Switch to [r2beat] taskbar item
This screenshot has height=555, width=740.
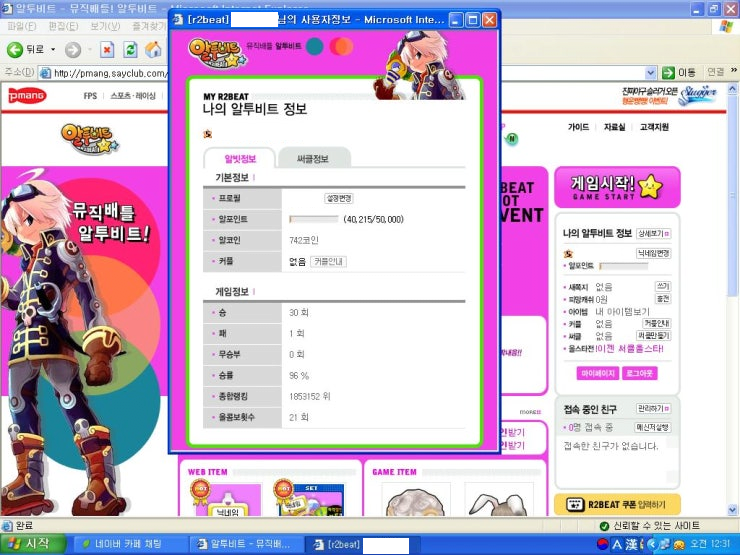(360, 544)
